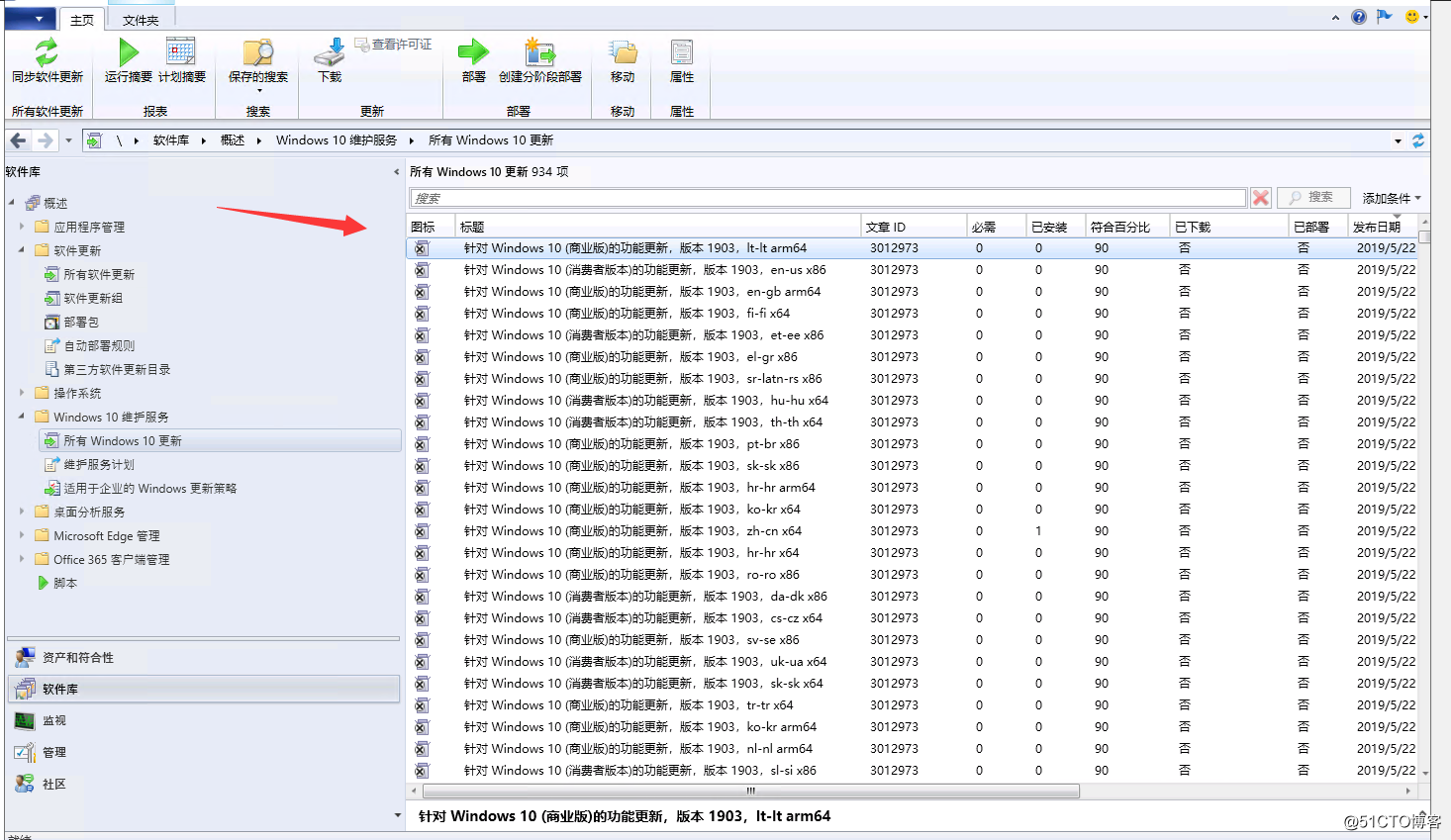The height and width of the screenshot is (840, 1451).
Task: Select the update row ending zh-cn x64
Action: point(912,531)
